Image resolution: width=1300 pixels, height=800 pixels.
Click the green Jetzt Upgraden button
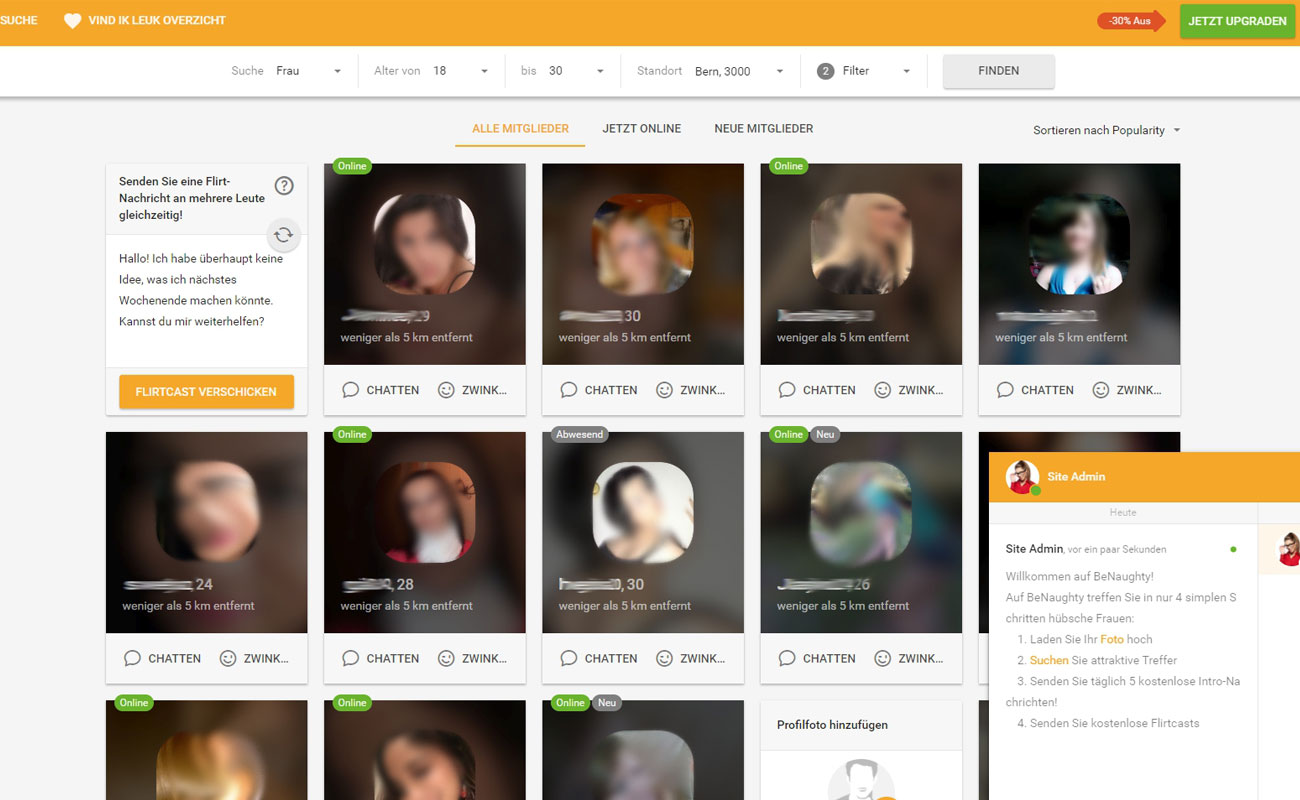click(x=1237, y=21)
